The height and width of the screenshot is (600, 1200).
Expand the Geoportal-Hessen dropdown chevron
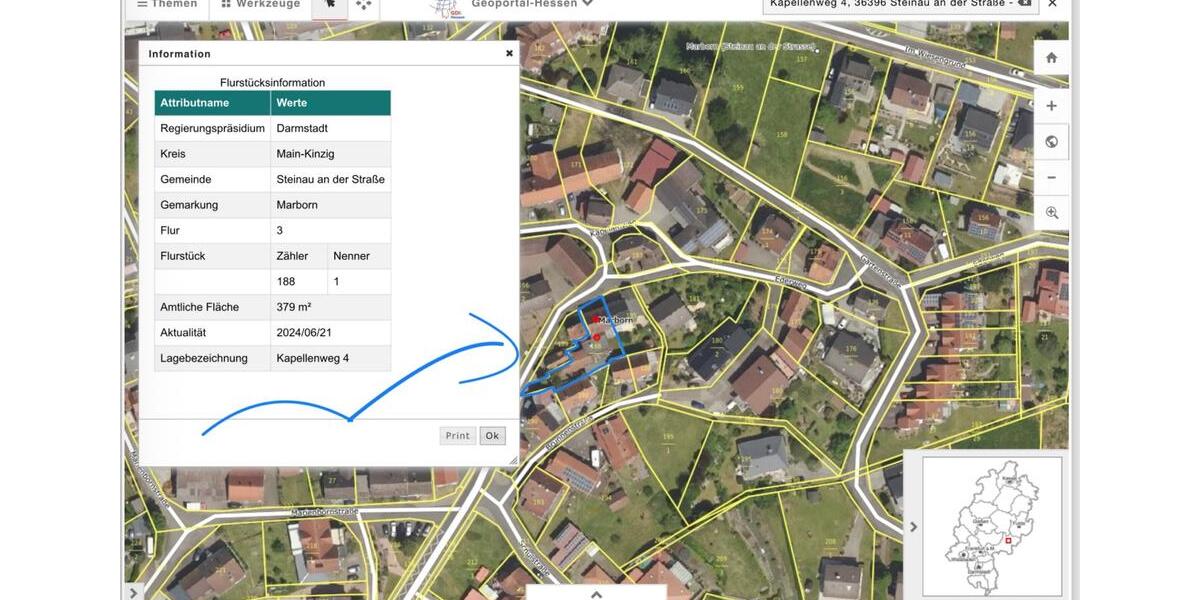(588, 4)
